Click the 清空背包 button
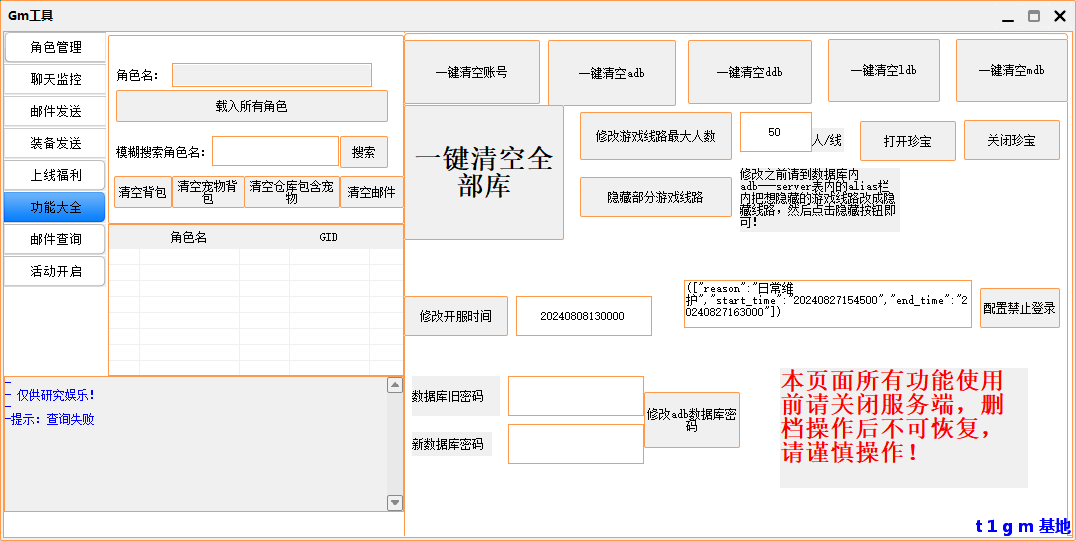The width and height of the screenshot is (1076, 541). 143,192
